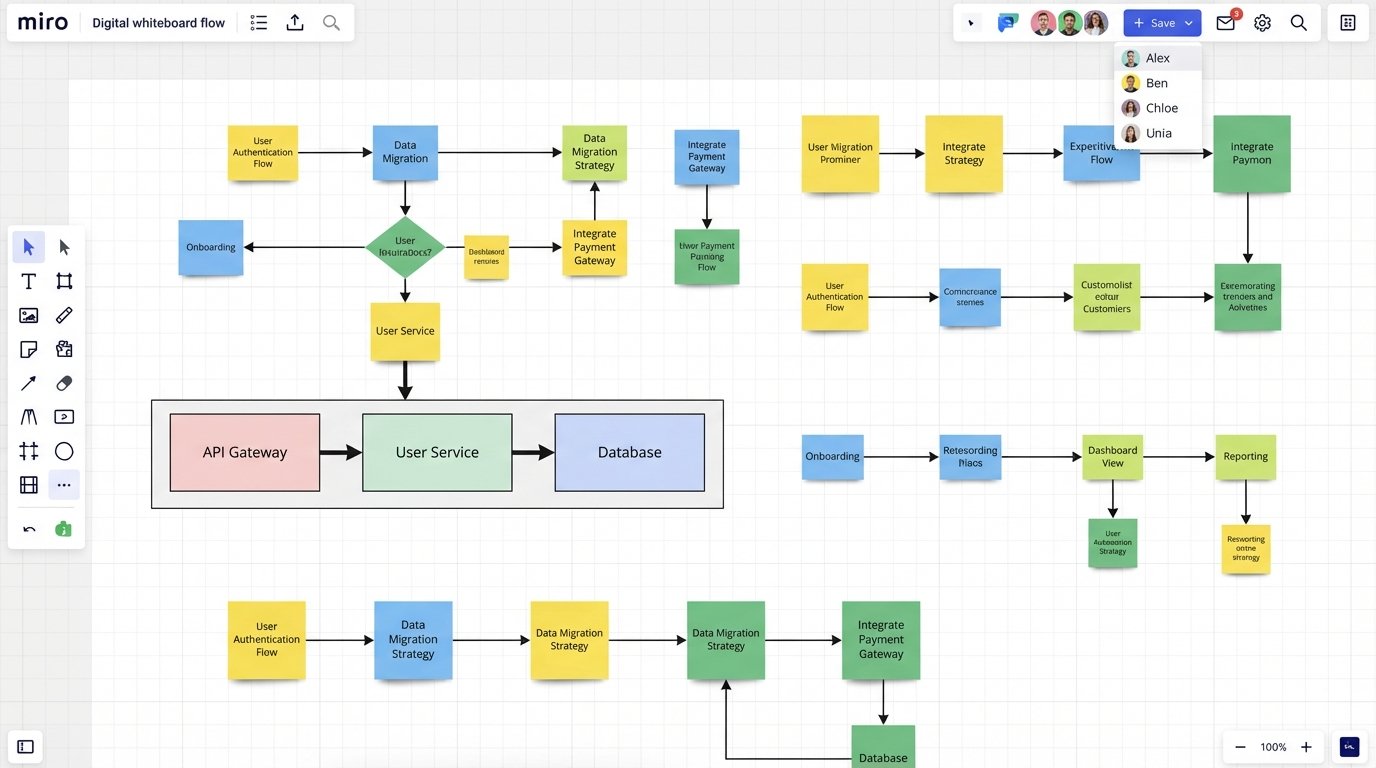Image resolution: width=1376 pixels, height=768 pixels.
Task: Select the Circle shape tool
Action: pos(64,451)
